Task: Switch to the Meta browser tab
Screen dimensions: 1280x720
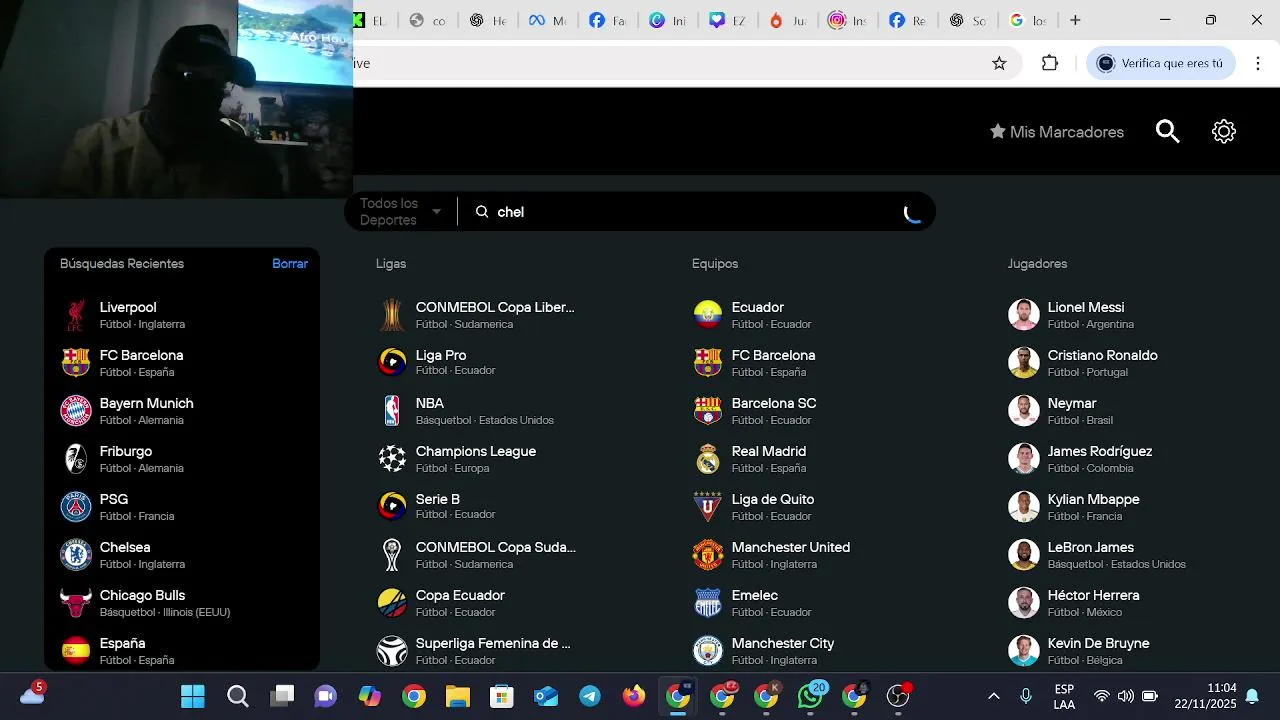Action: pyautogui.click(x=547, y=20)
